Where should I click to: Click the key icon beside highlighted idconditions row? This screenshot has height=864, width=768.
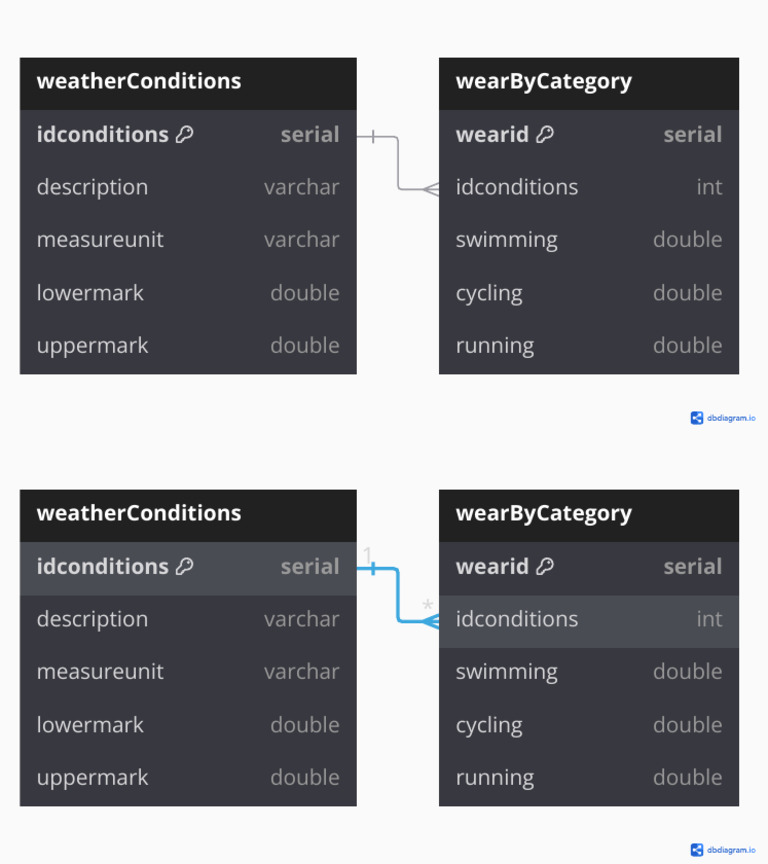point(185,566)
